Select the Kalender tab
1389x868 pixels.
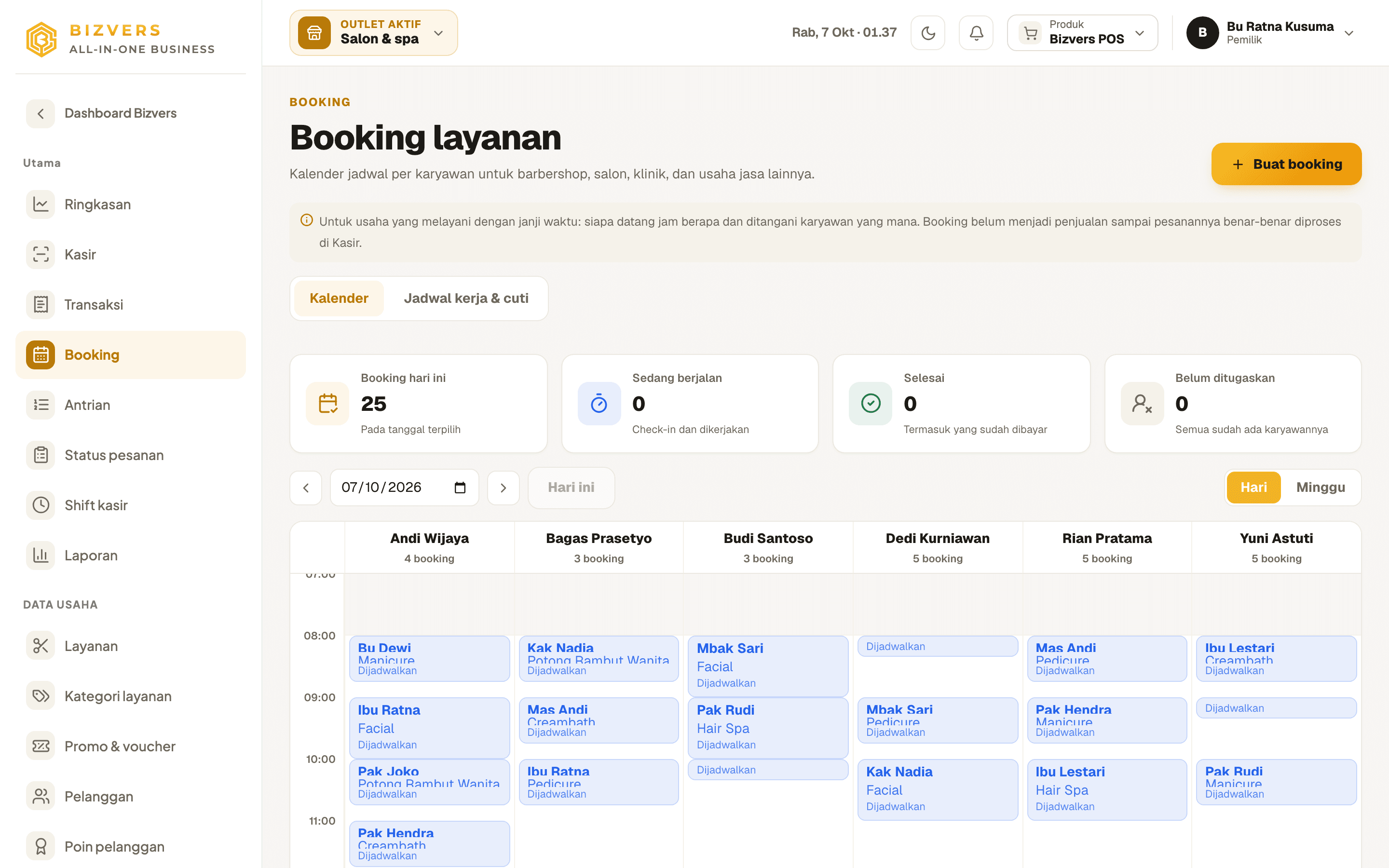click(339, 298)
